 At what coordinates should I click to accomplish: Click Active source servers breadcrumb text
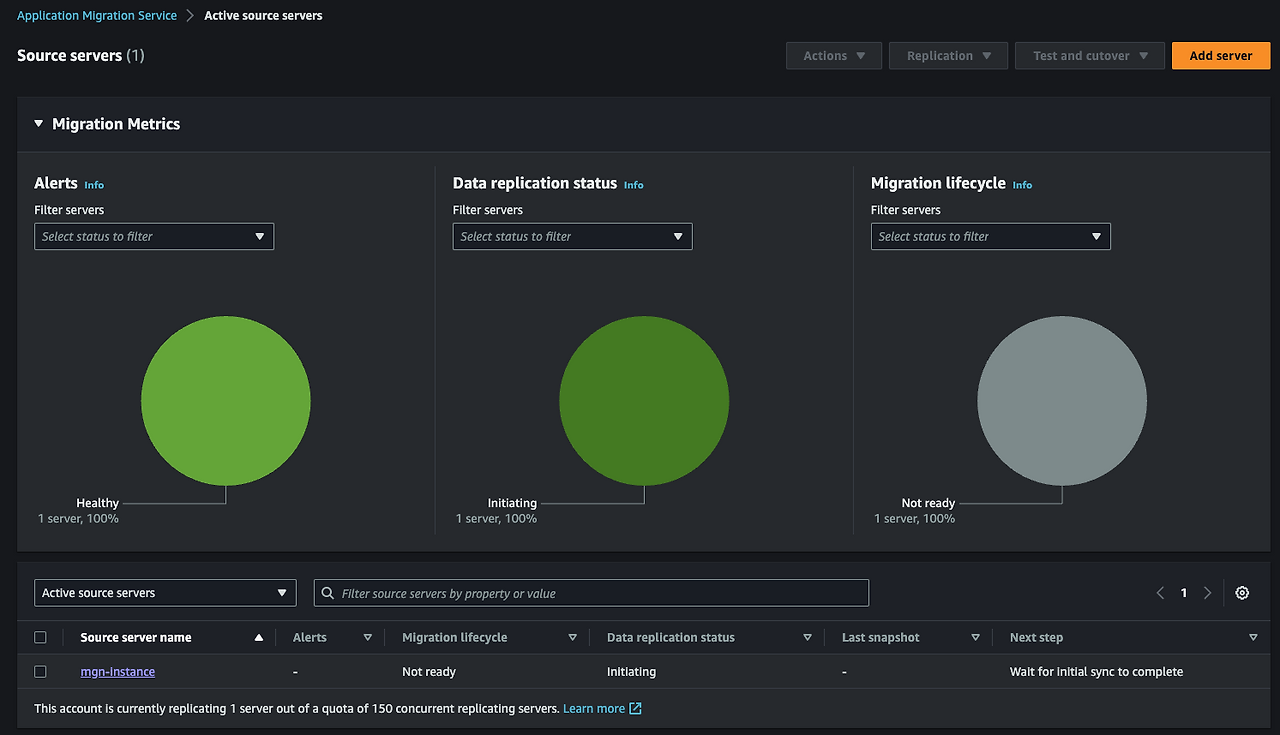pyautogui.click(x=263, y=15)
